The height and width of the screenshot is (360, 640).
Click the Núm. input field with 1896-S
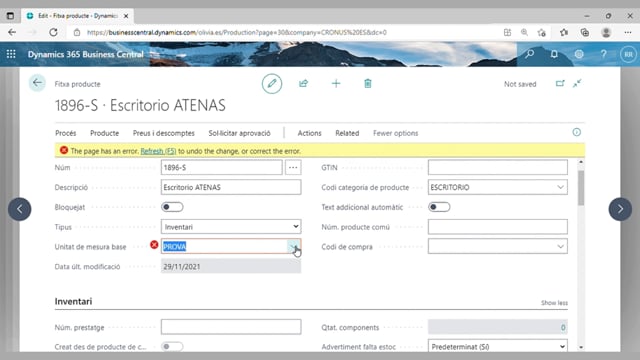[221, 167]
